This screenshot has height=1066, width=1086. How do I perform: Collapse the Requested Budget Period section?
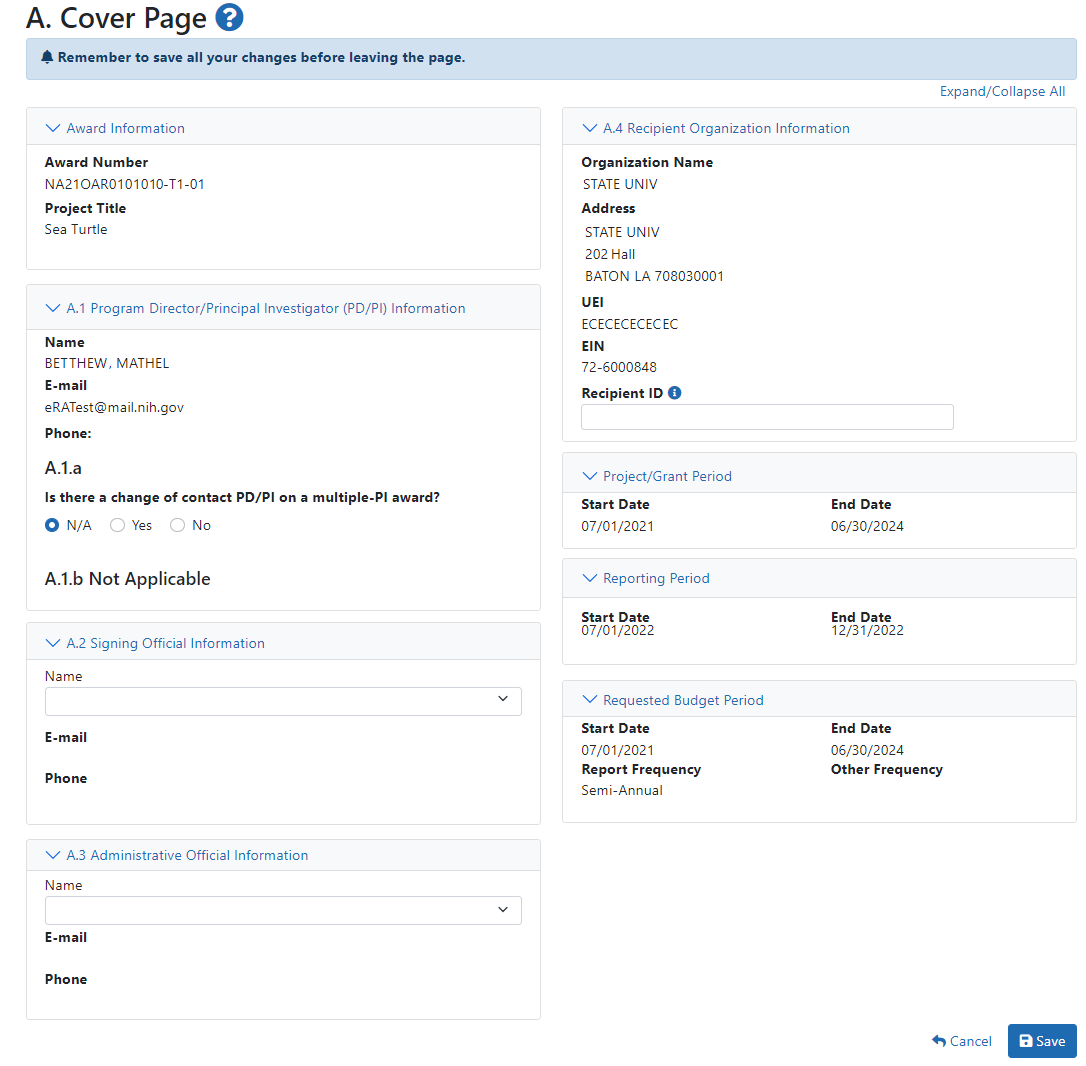tap(672, 700)
